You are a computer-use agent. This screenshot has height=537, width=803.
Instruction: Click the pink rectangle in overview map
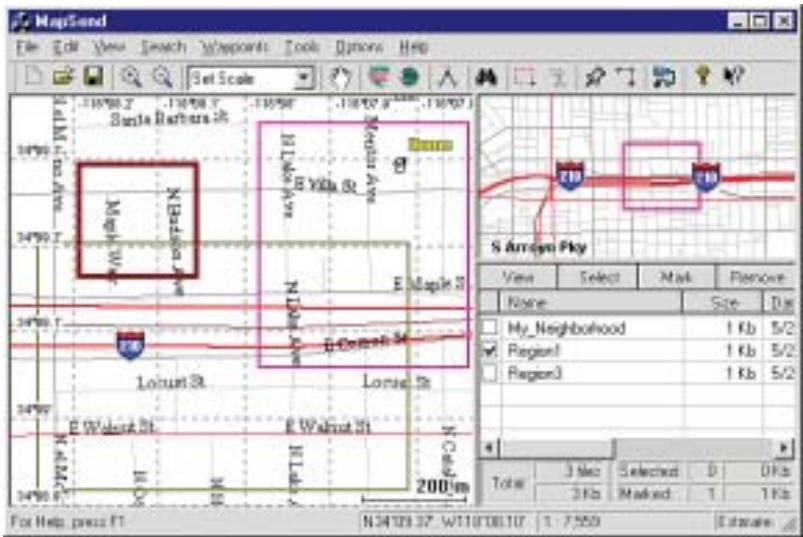pyautogui.click(x=662, y=176)
